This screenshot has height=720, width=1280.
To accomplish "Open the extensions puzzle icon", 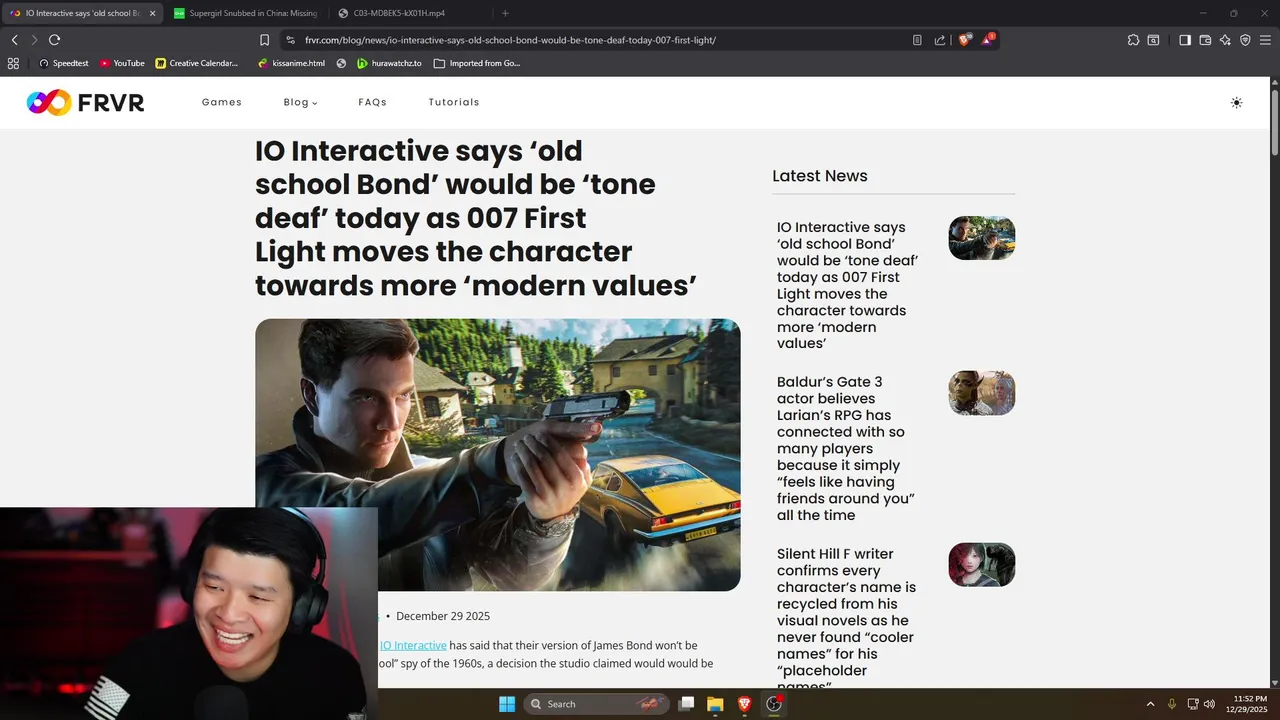I will click(1133, 40).
